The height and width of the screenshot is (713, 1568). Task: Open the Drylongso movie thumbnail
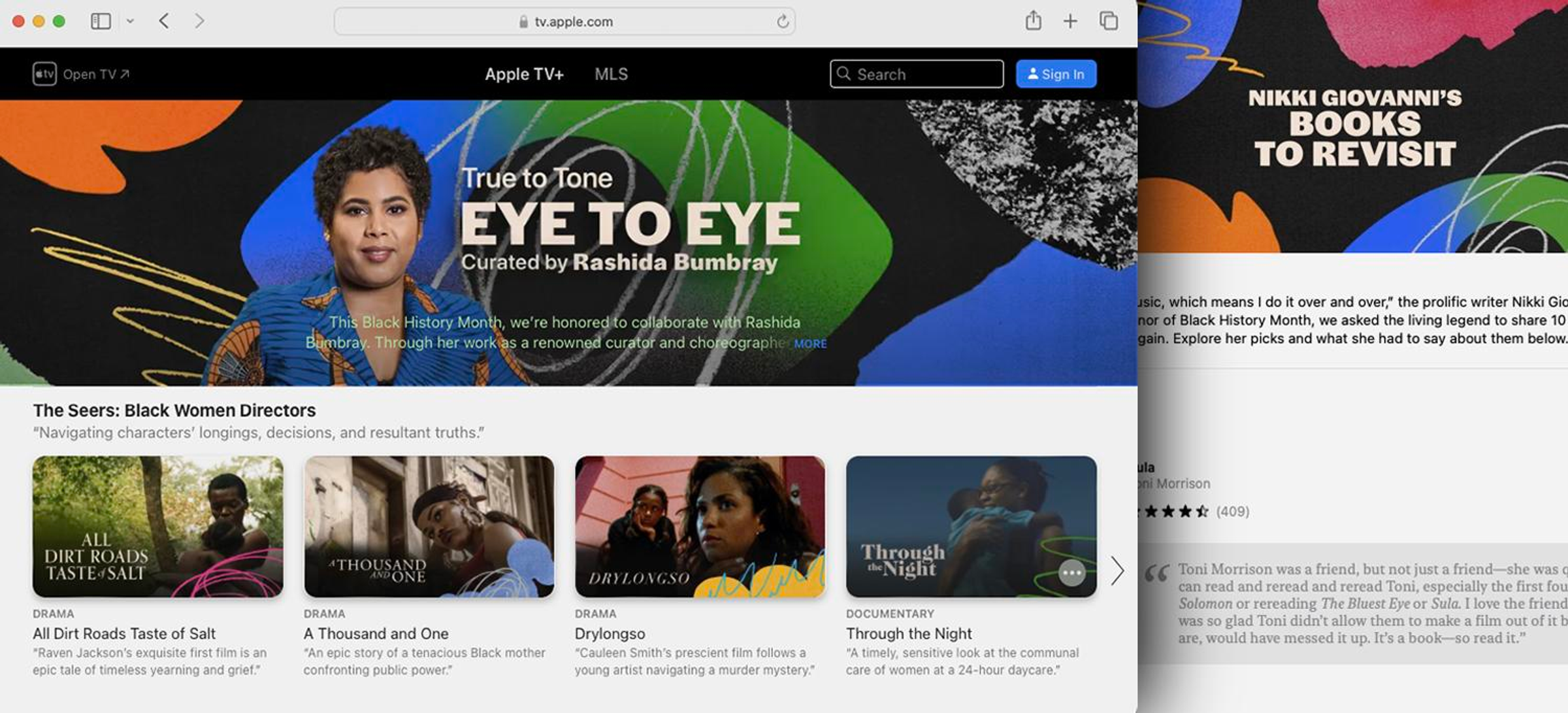click(700, 526)
